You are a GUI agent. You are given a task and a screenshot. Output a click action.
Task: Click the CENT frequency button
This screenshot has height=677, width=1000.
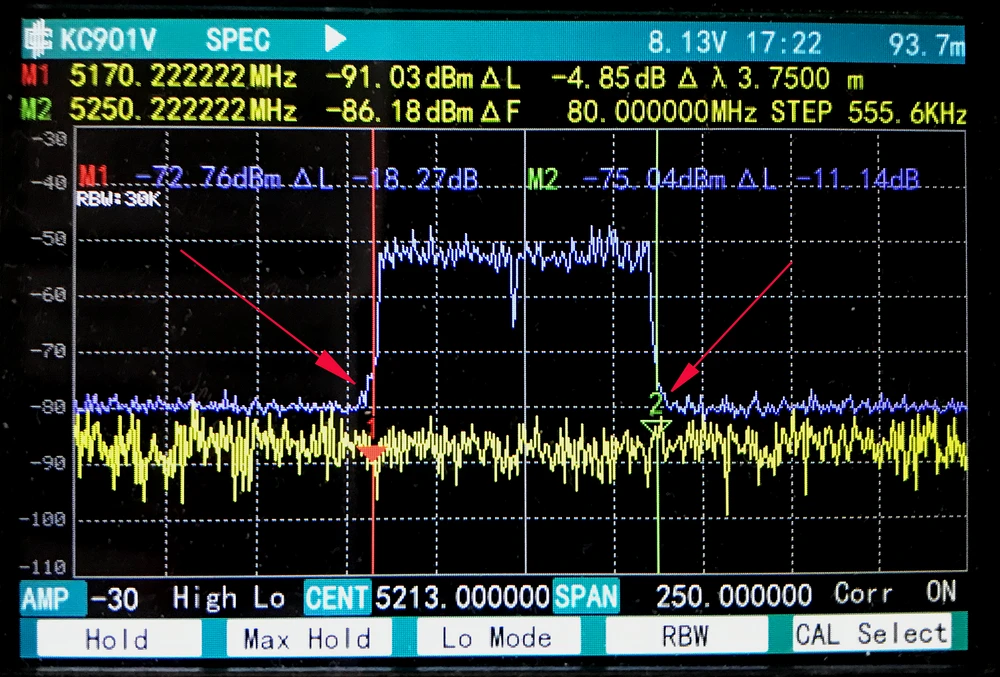tap(334, 596)
